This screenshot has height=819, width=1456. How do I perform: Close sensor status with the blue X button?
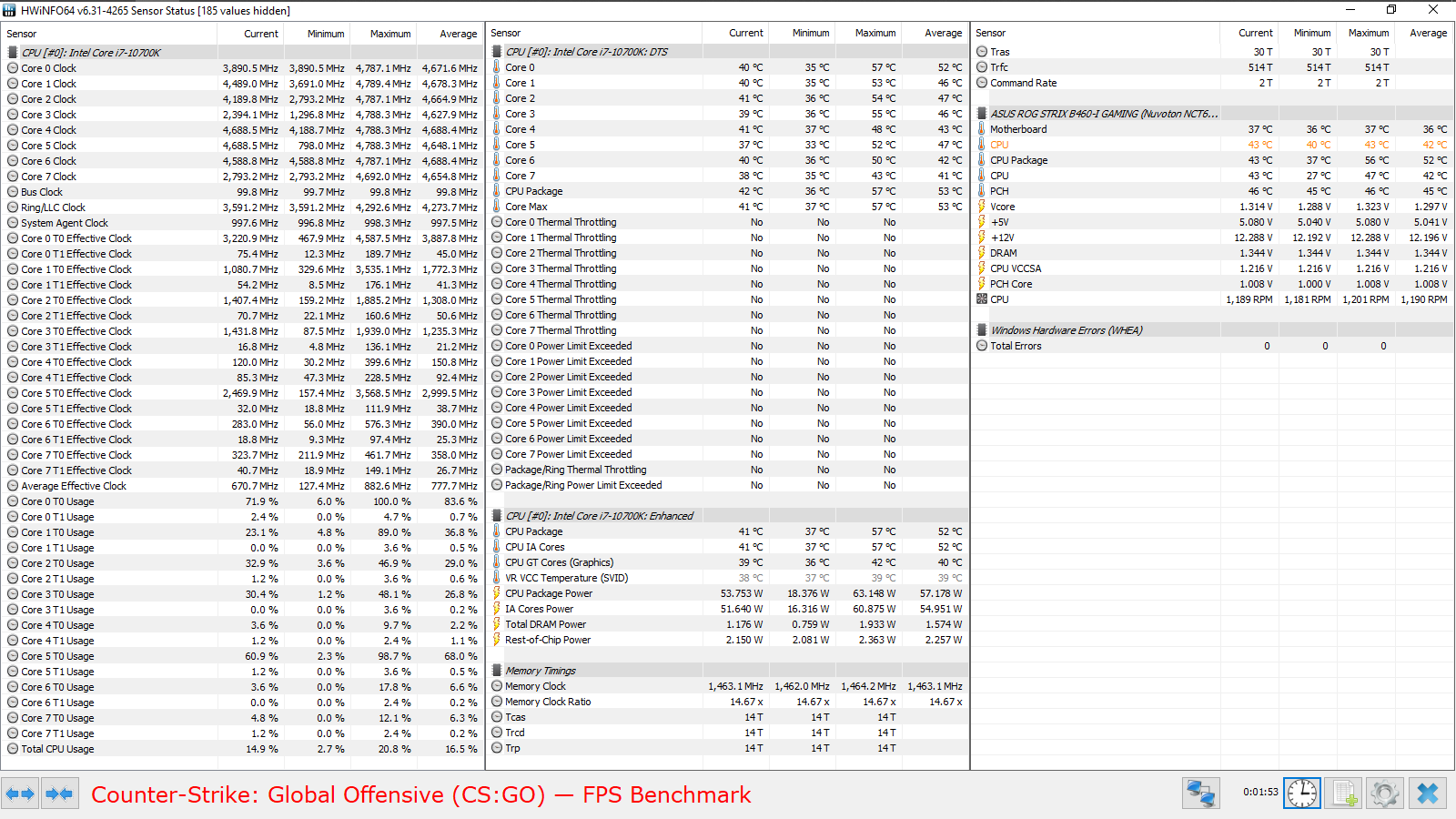click(x=1427, y=794)
